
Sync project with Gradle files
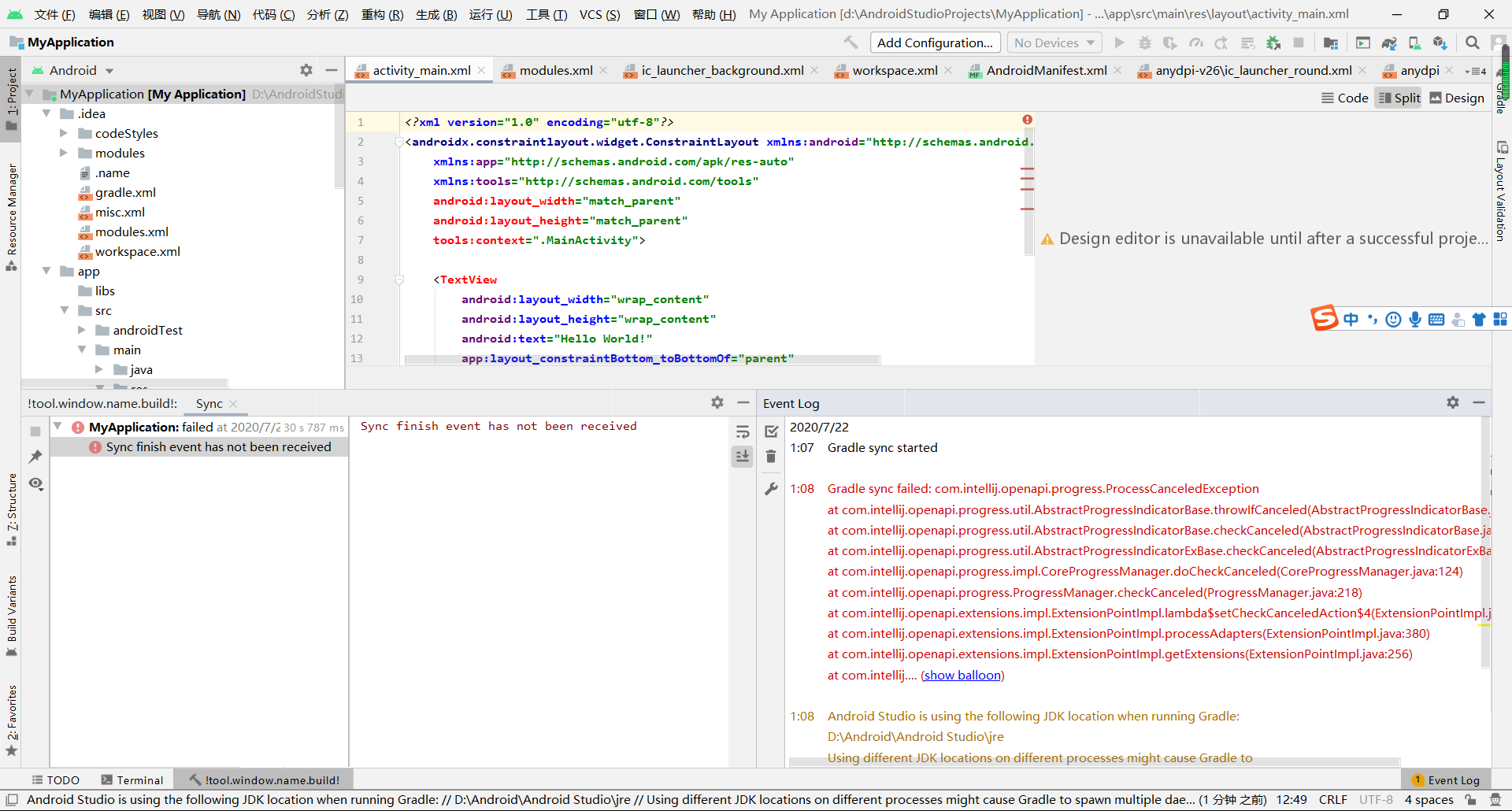1390,43
